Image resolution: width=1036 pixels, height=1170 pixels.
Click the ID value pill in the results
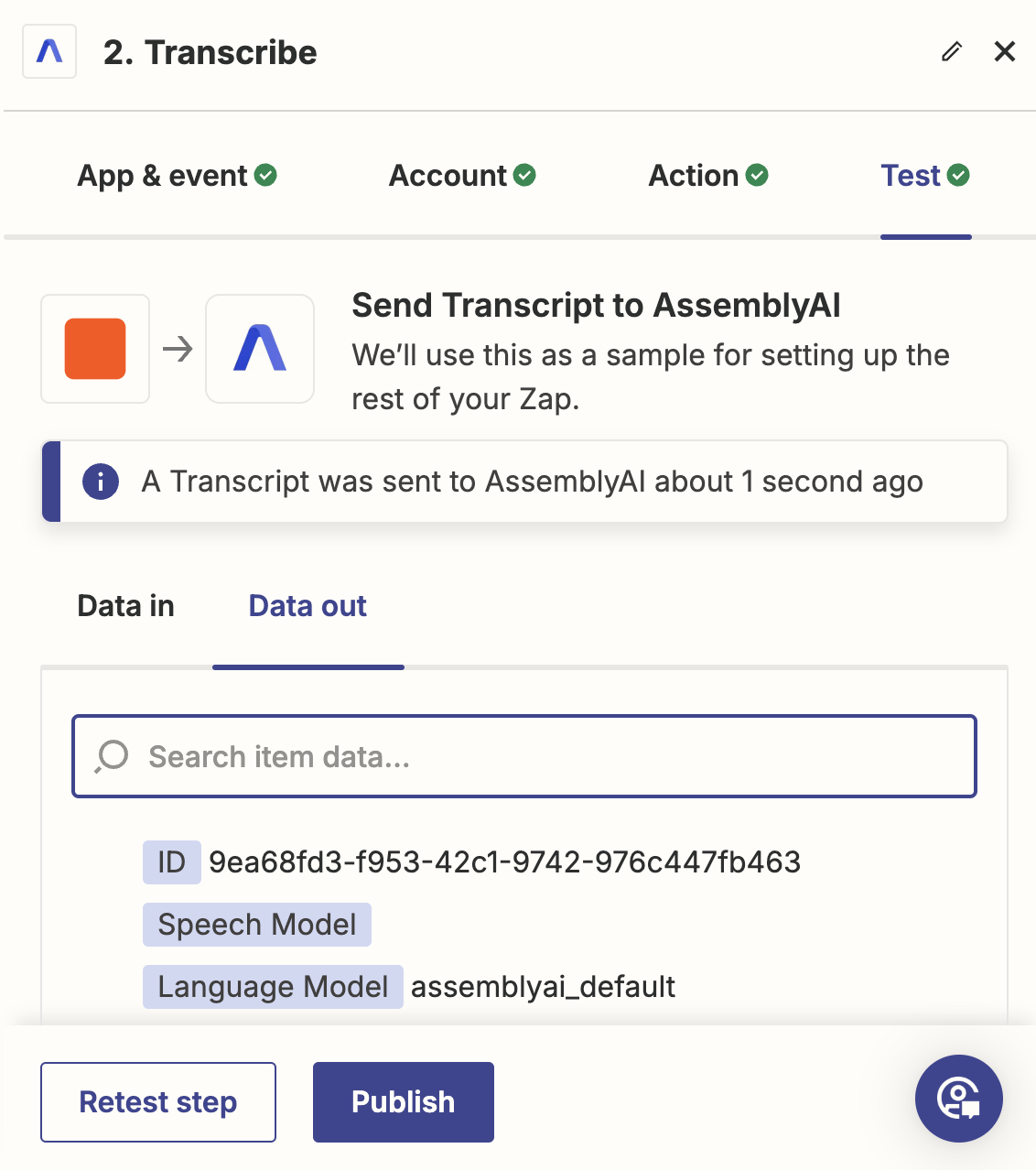pyautogui.click(x=172, y=861)
